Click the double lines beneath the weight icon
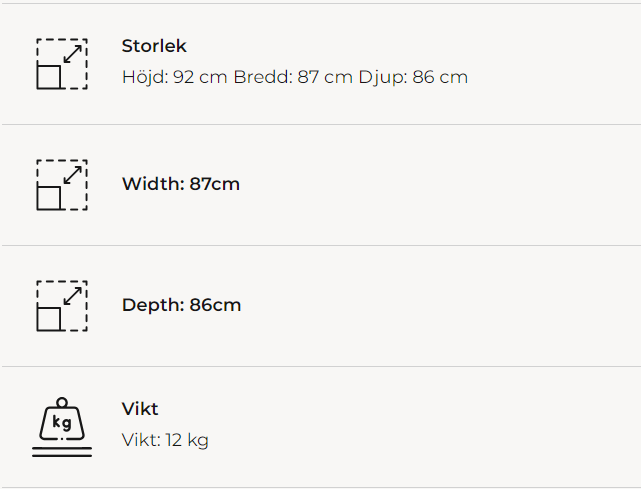 tap(62, 452)
